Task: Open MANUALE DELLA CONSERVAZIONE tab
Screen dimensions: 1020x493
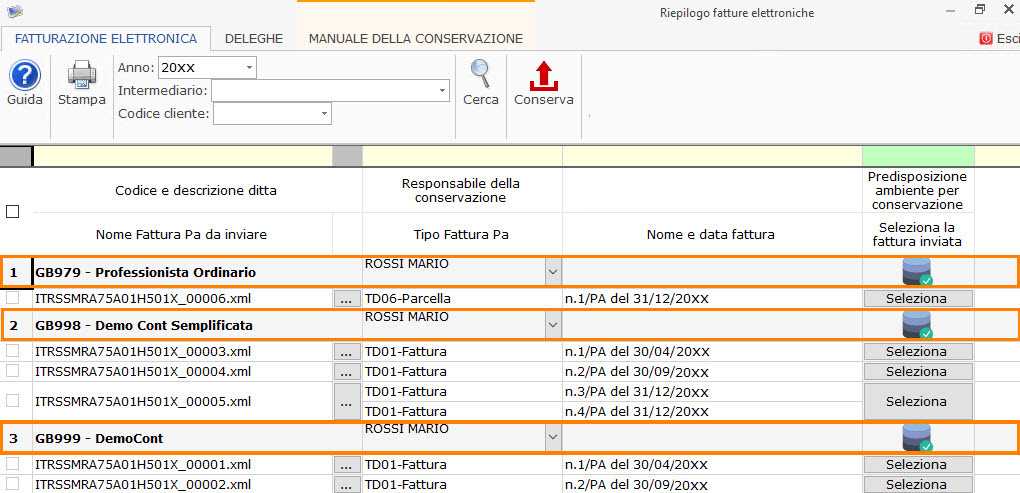Action: pos(416,38)
